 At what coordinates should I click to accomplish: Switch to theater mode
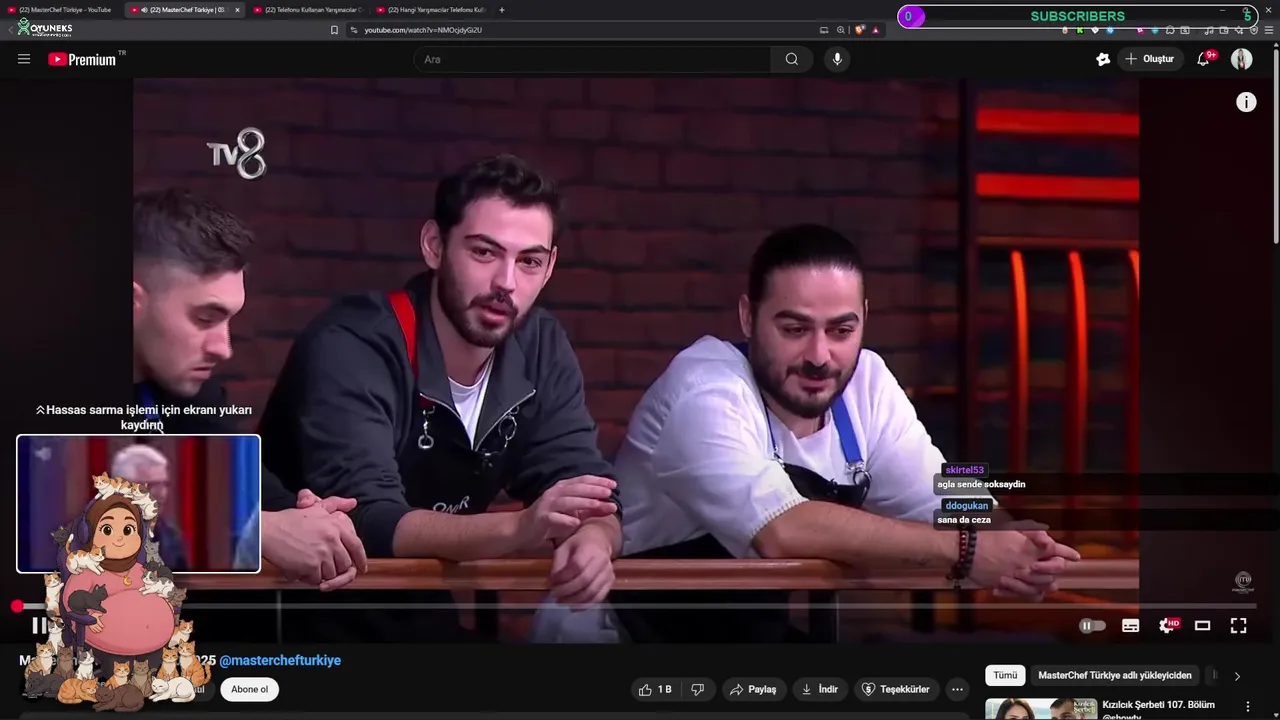[x=1203, y=626]
